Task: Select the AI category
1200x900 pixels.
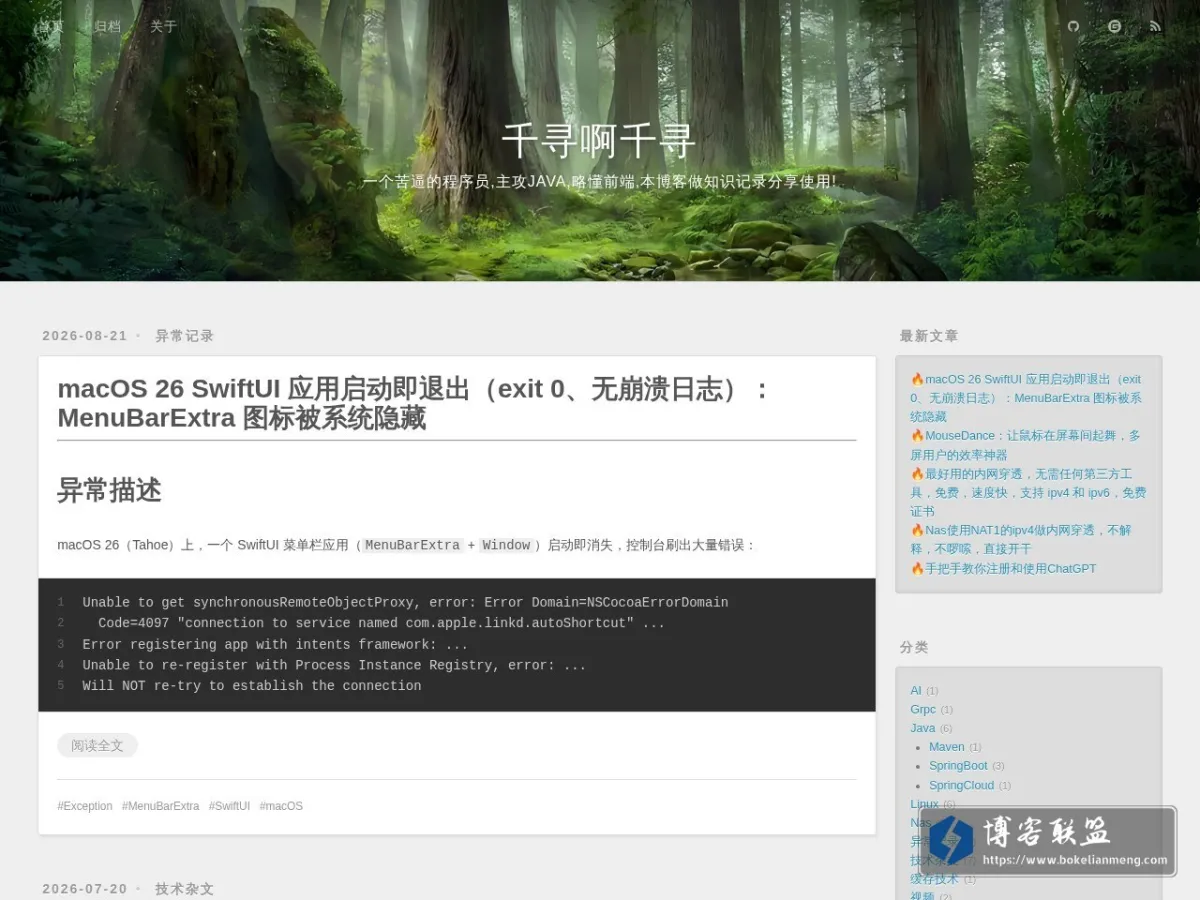Action: 916,690
